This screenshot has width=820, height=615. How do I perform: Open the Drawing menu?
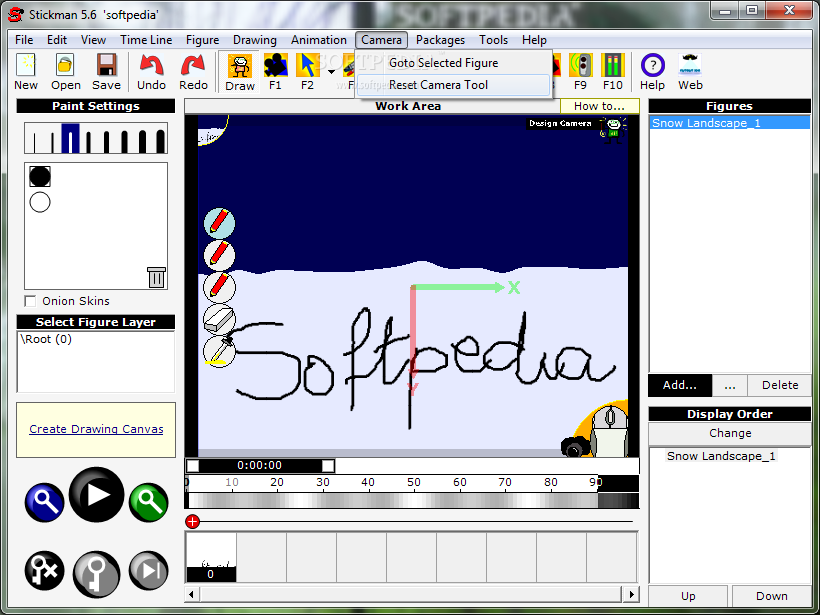[x=255, y=40]
